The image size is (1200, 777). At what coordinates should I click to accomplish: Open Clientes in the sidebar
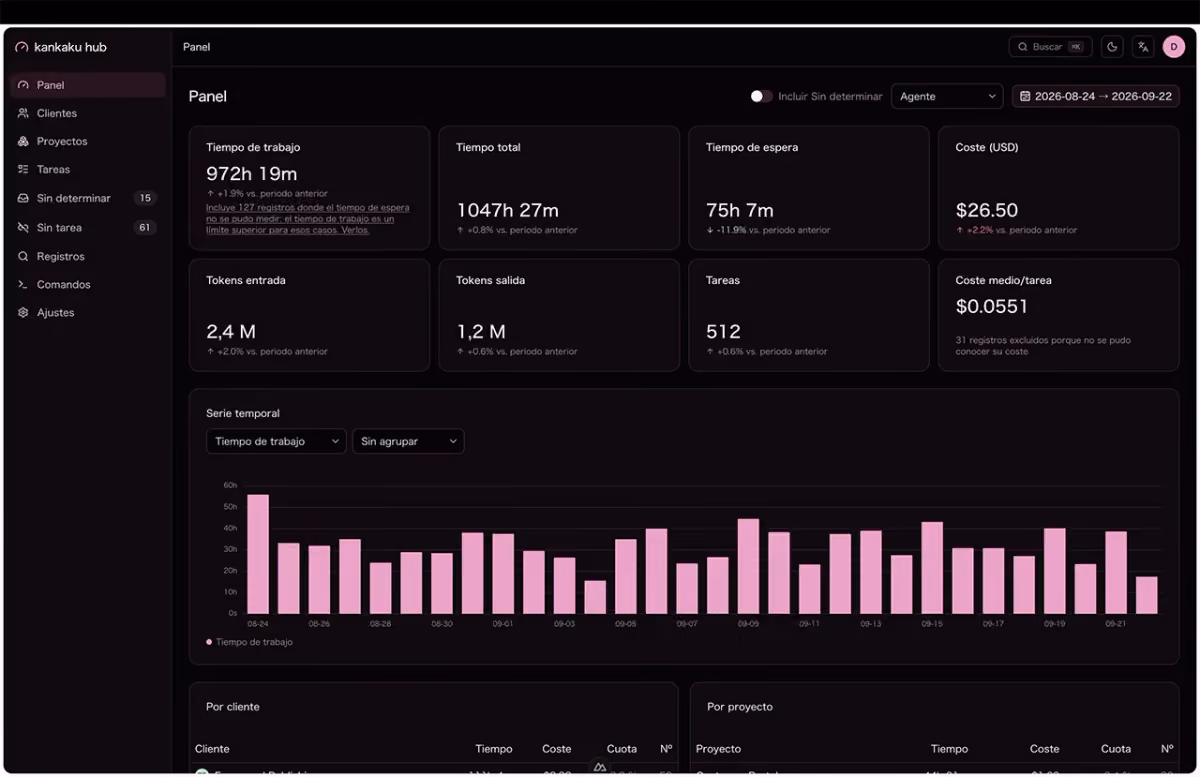88,113
